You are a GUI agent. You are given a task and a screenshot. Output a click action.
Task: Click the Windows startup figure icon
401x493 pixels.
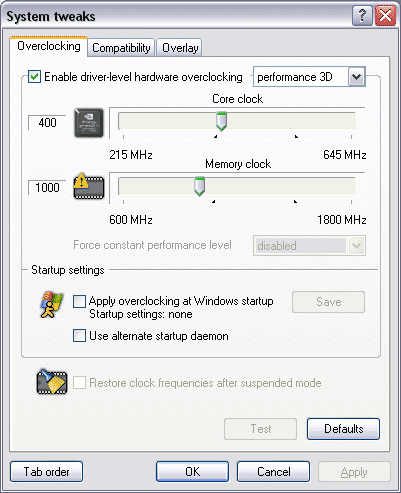click(x=52, y=305)
